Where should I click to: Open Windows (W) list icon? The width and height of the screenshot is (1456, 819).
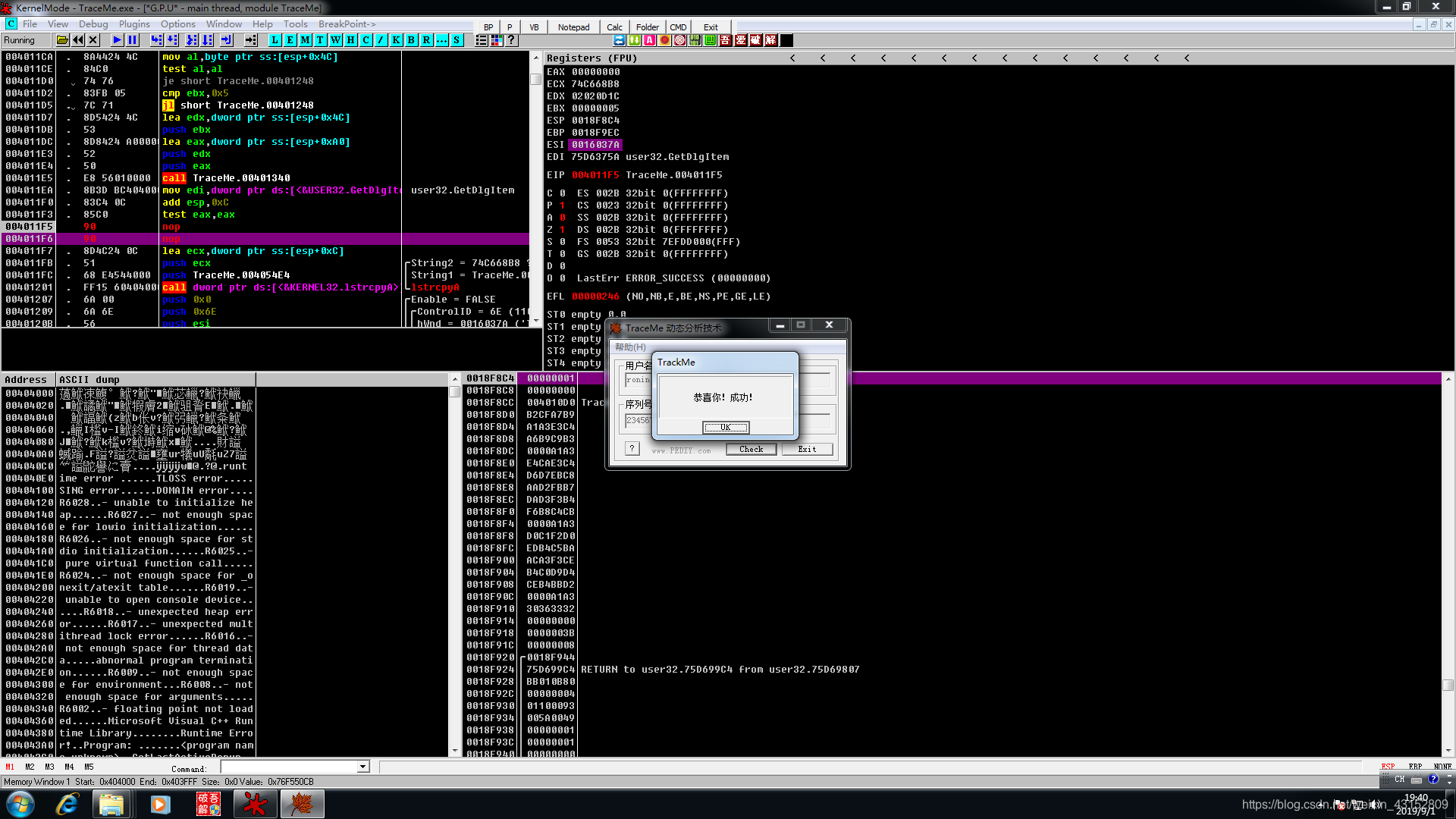[x=335, y=40]
